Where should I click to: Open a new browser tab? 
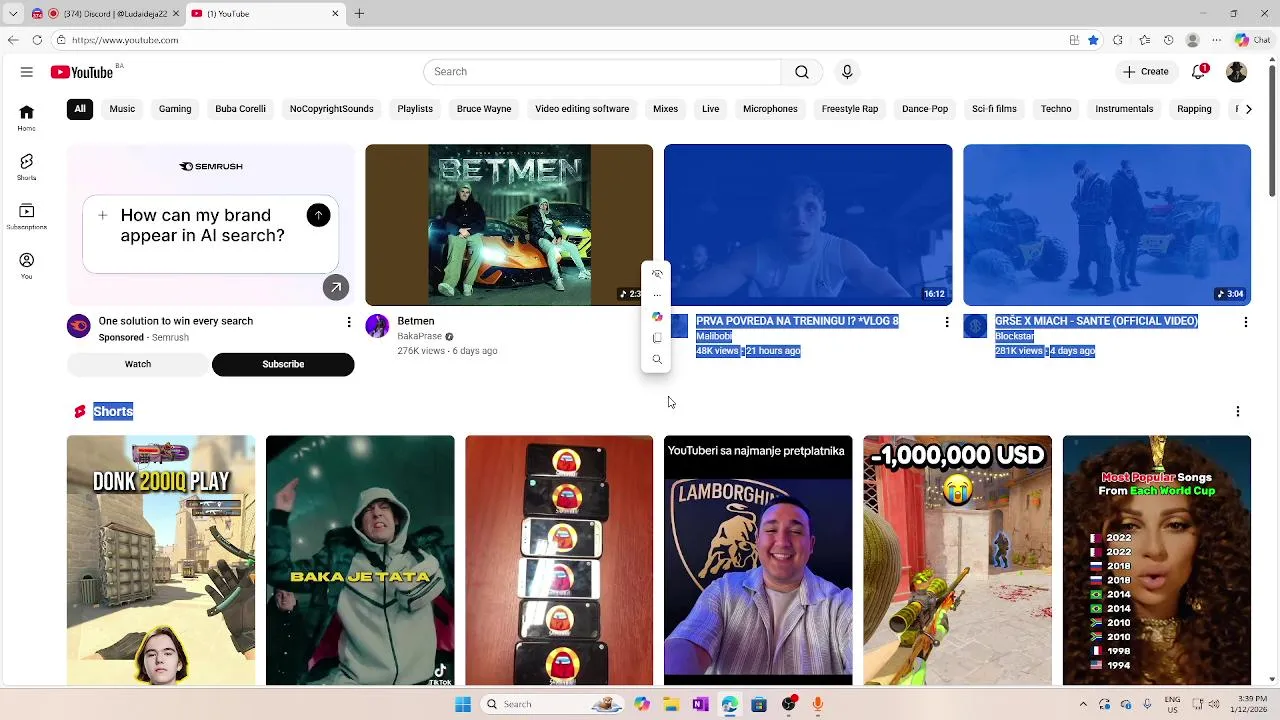point(359,14)
